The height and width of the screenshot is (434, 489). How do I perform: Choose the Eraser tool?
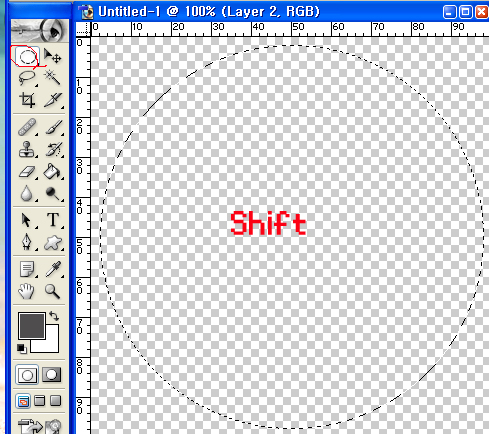[x=27, y=171]
